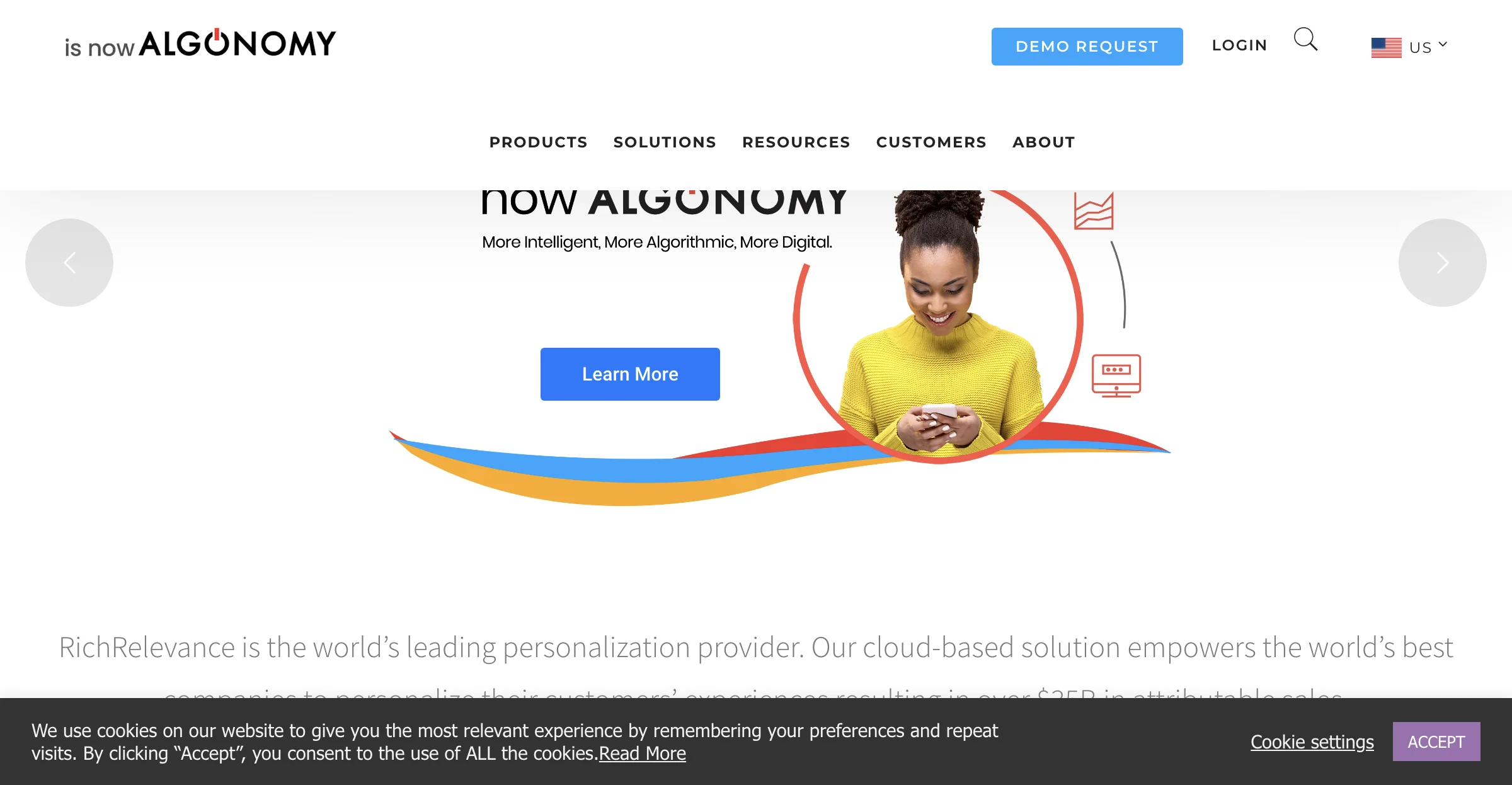1512x785 pixels.
Task: Expand the PRODUCTS navigation menu
Action: (538, 141)
